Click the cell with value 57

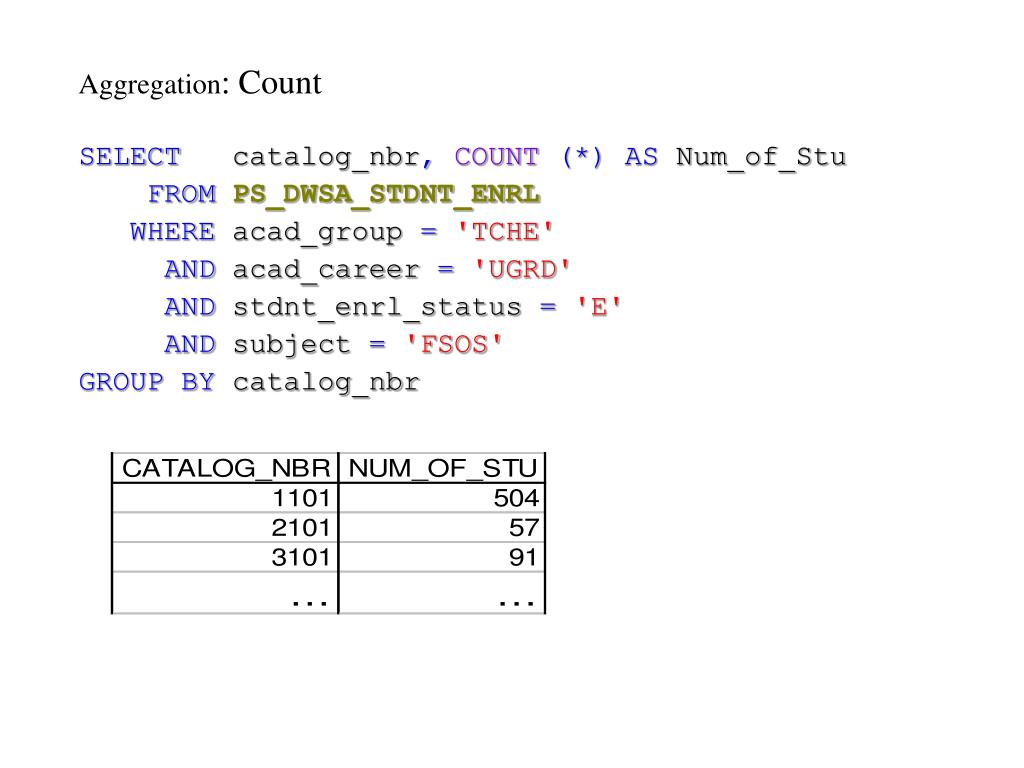click(442, 528)
